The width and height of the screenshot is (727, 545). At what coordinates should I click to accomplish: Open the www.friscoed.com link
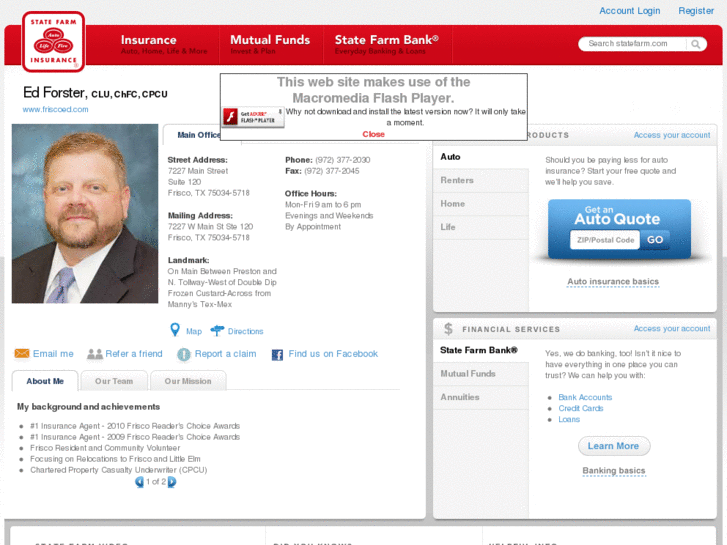point(55,109)
